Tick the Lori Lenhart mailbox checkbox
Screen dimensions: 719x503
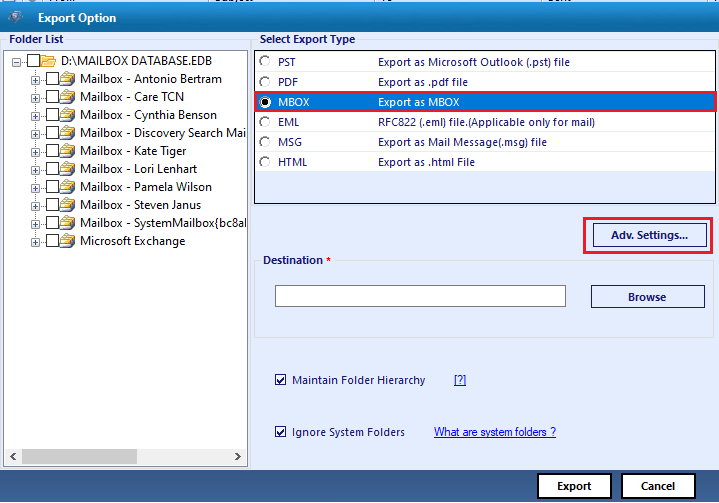tap(53, 169)
